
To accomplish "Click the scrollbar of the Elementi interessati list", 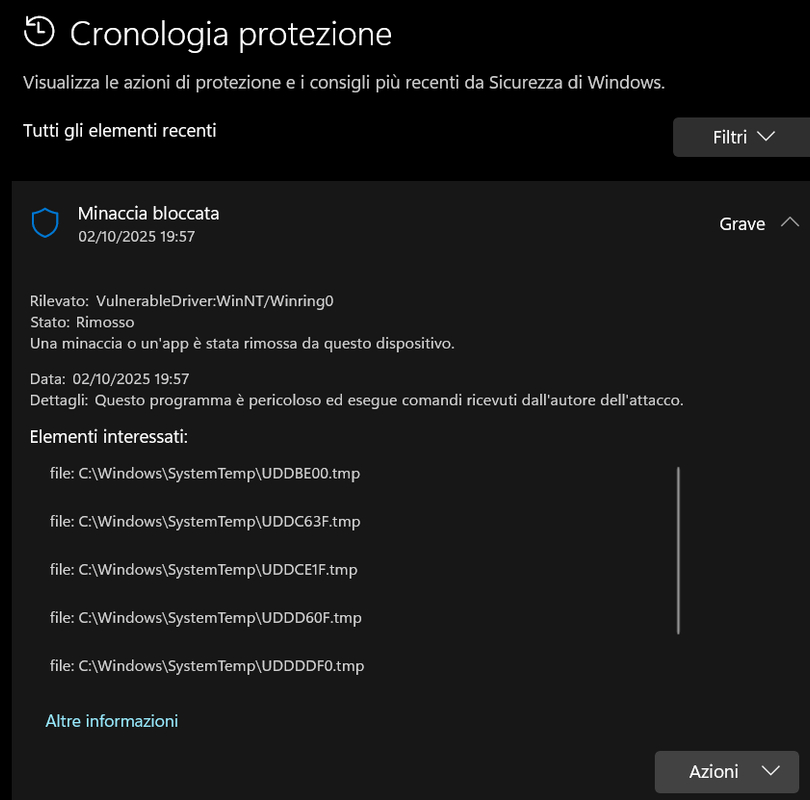I will coord(678,550).
